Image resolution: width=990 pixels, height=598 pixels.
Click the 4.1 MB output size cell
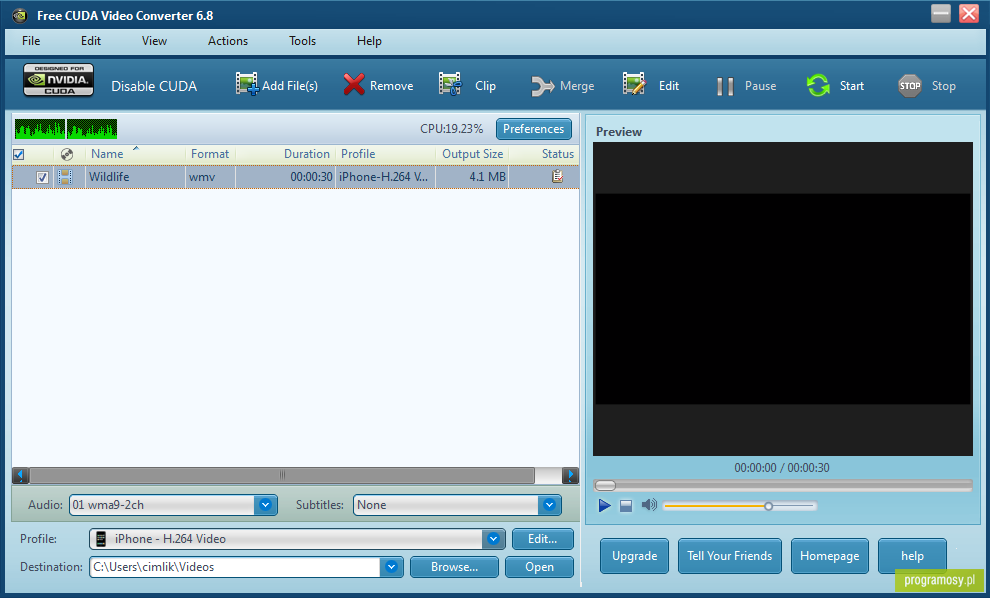(x=472, y=177)
